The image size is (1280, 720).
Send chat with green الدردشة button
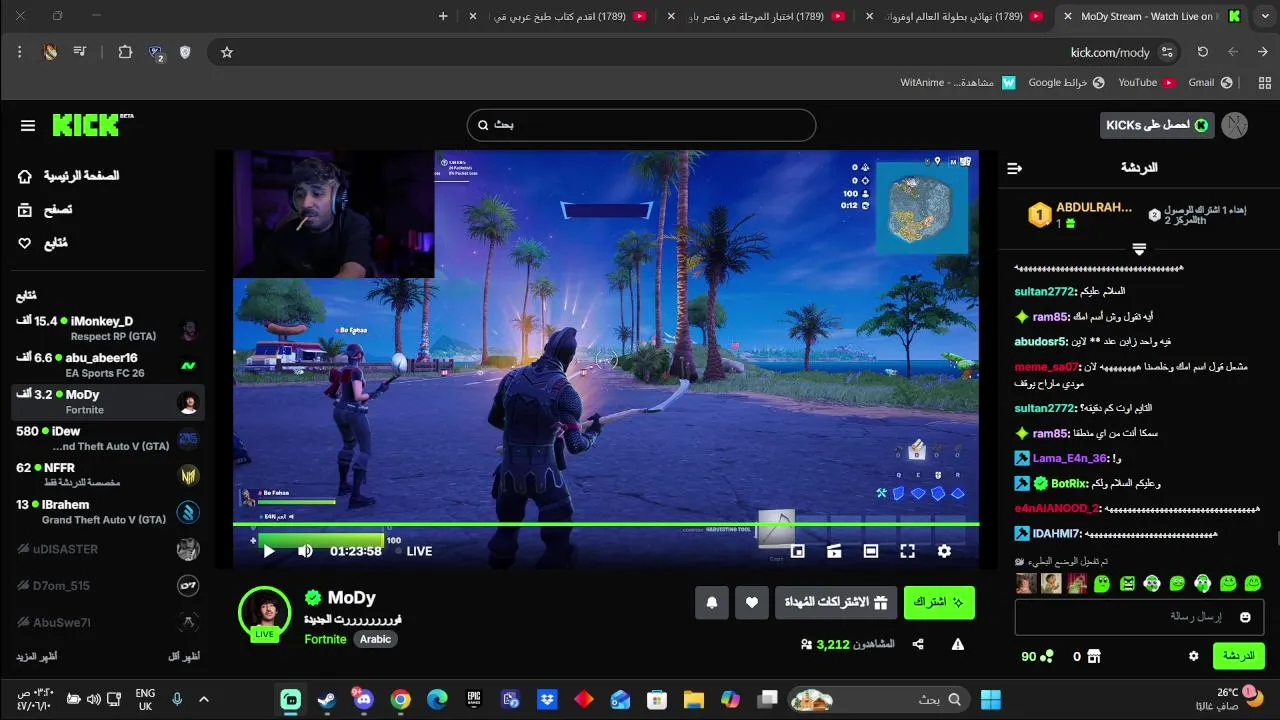click(x=1238, y=656)
